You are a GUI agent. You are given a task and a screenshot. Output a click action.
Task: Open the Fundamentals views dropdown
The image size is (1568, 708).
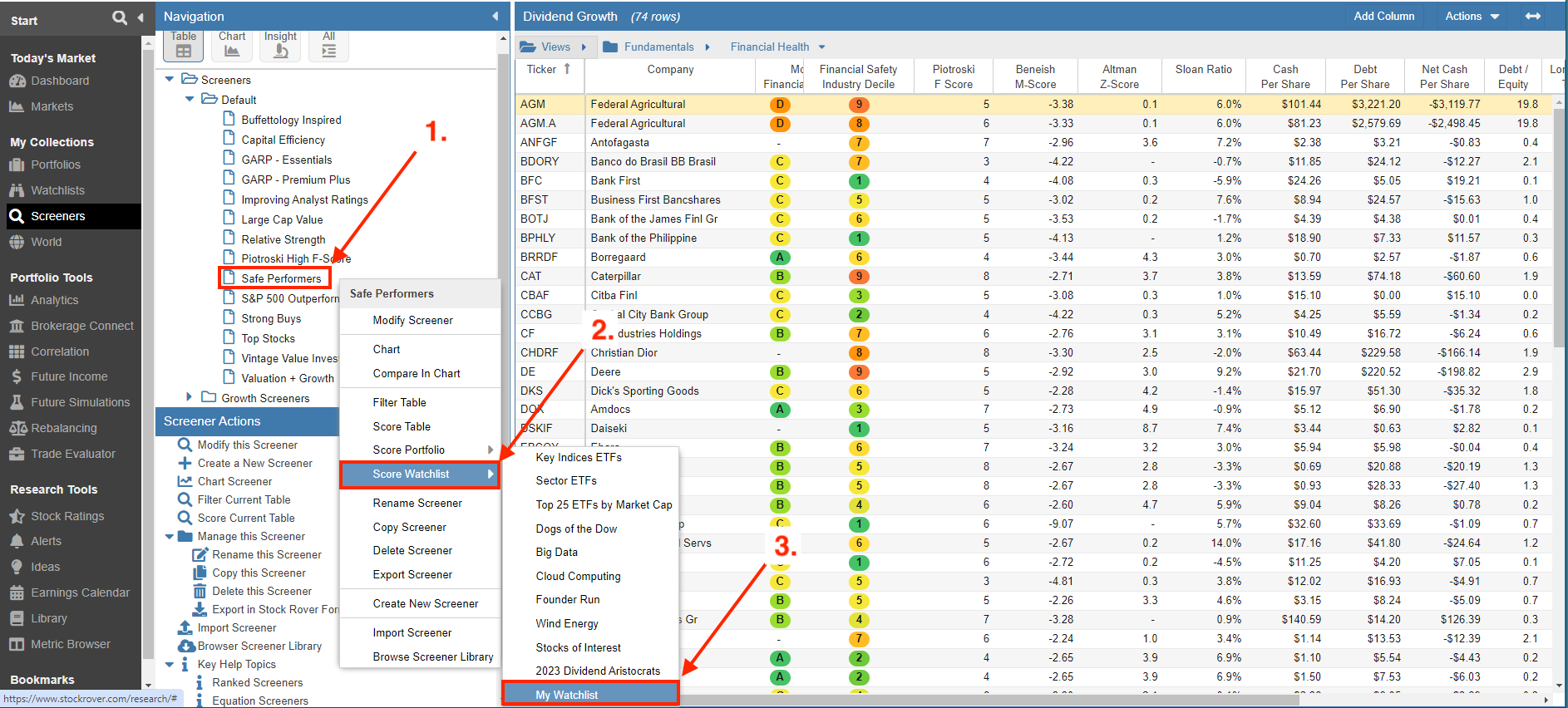tap(657, 47)
